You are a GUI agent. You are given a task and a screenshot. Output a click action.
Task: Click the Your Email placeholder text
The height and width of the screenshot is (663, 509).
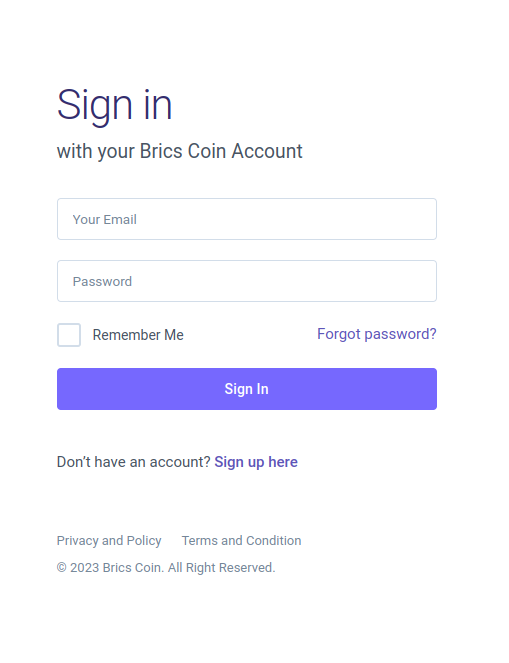coord(104,219)
